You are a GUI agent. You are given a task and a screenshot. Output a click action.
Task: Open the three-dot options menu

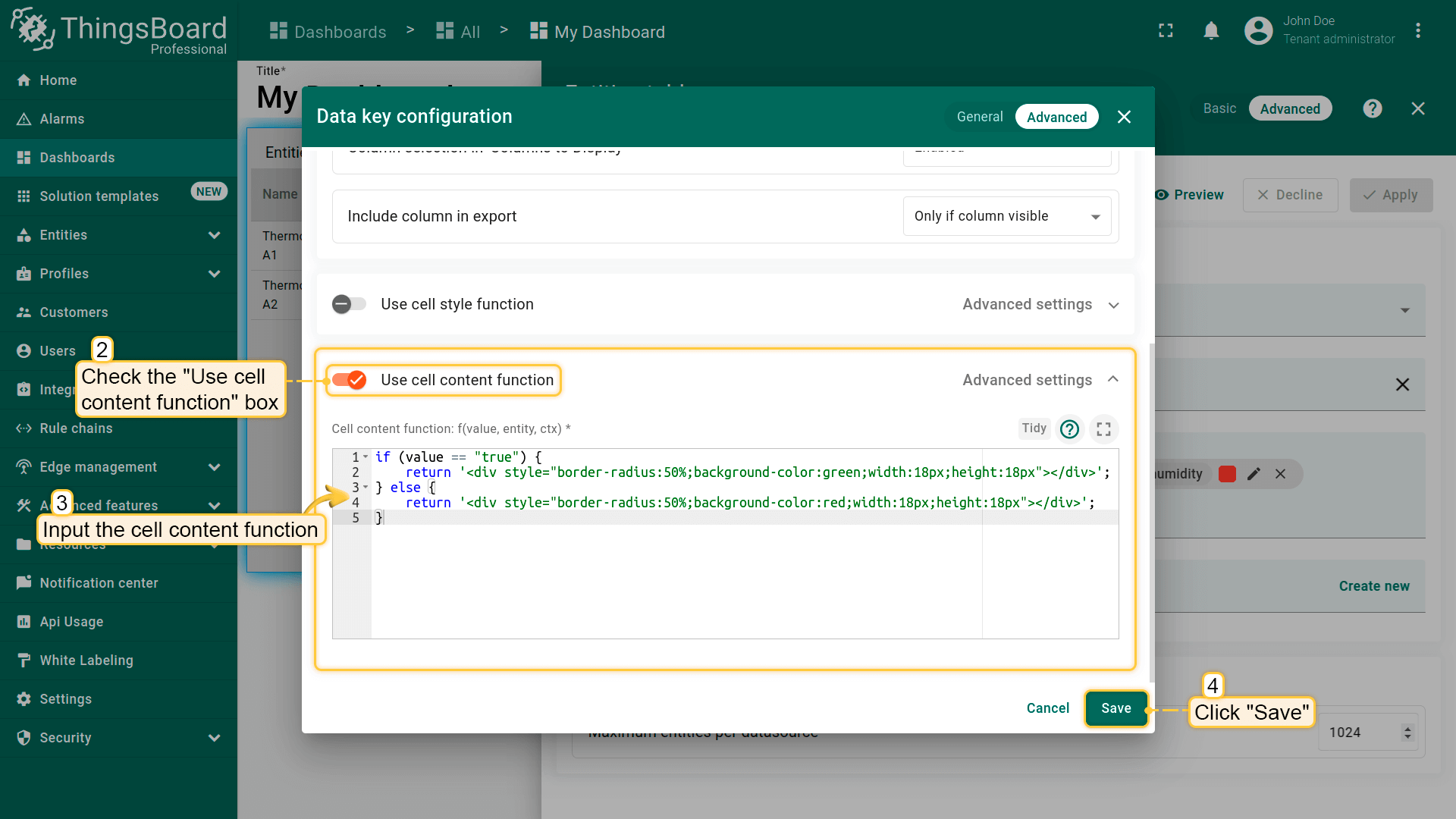[1417, 31]
